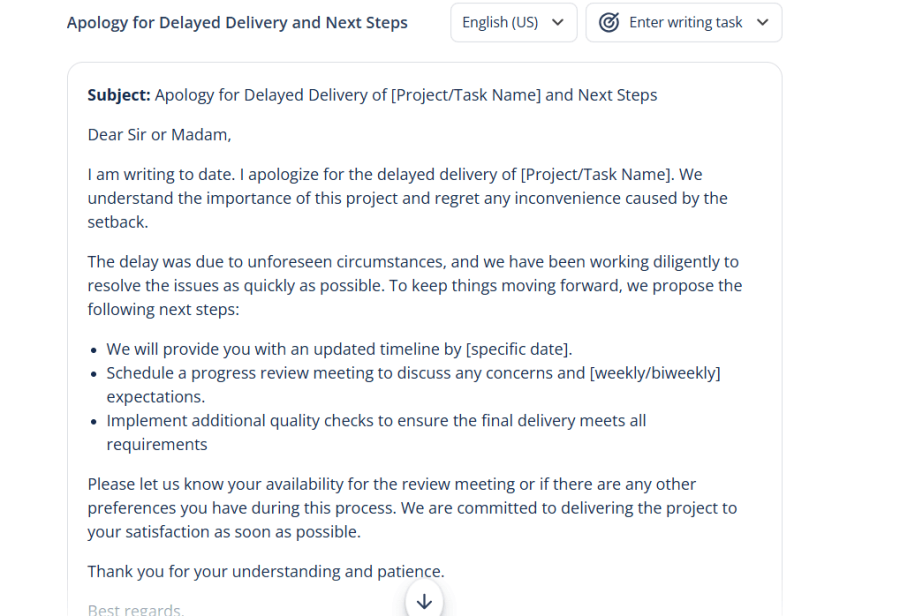This screenshot has height=616, width=900.
Task: Click the Thank you for your understanding line
Action: click(266, 571)
